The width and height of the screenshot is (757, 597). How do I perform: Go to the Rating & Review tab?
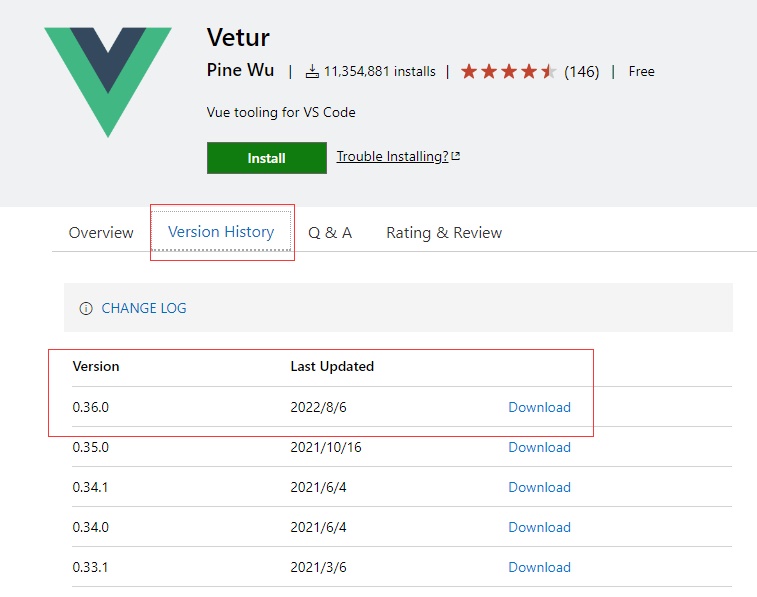click(444, 233)
